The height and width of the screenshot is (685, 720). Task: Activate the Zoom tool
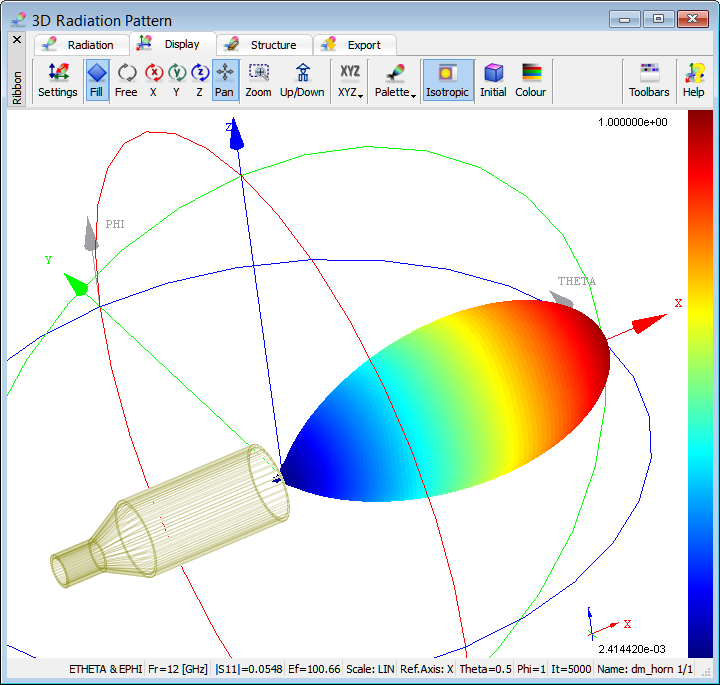(x=258, y=80)
